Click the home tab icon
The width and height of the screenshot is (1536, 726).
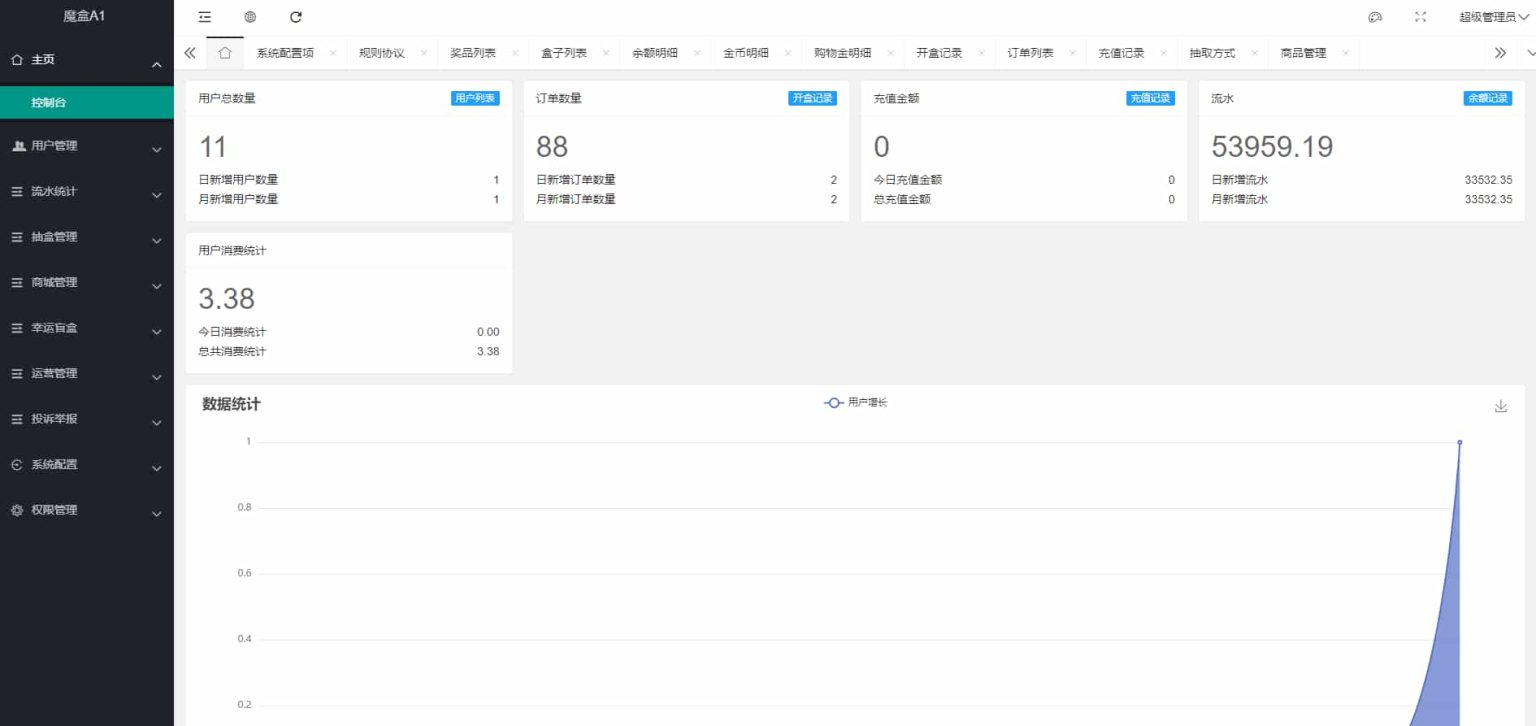[x=225, y=53]
